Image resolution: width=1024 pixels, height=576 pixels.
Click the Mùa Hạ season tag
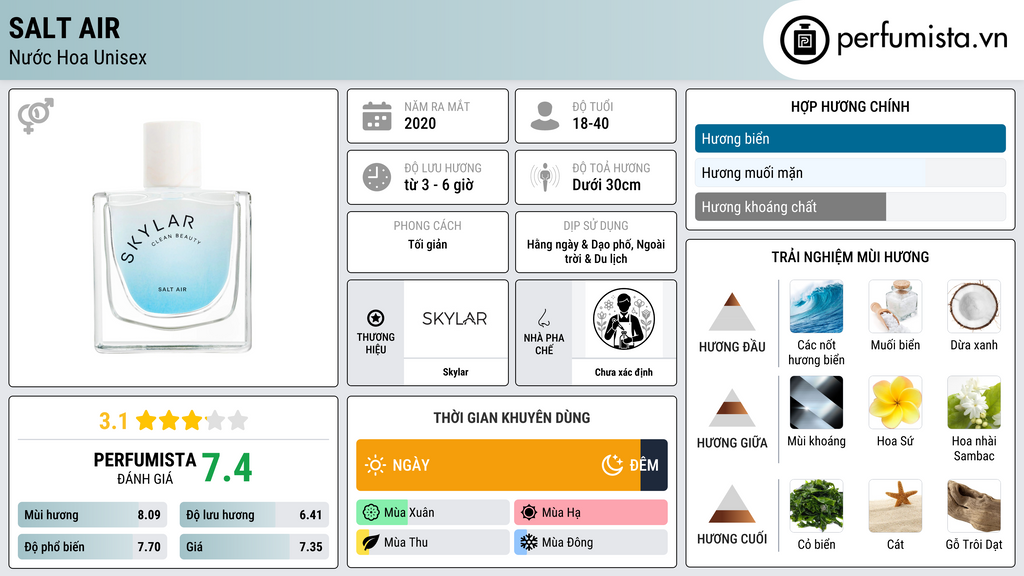(591, 513)
